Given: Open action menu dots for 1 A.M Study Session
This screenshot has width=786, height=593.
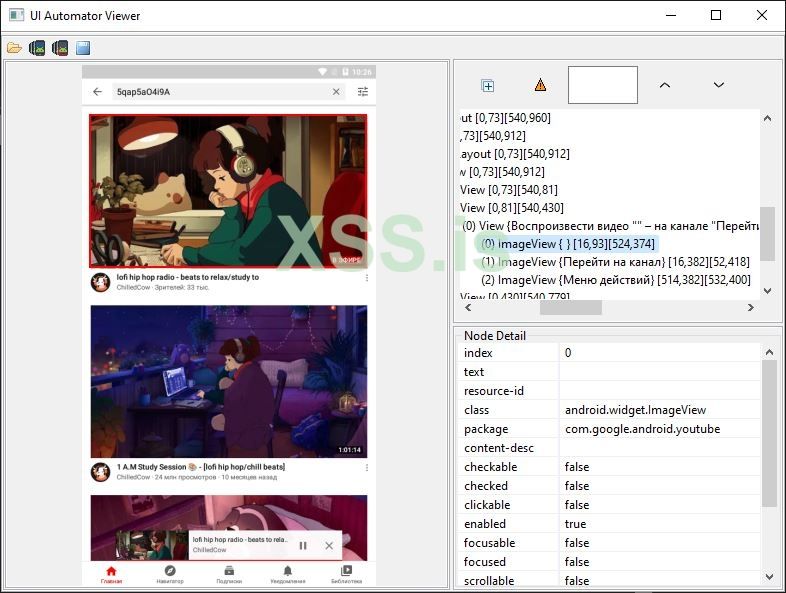Looking at the screenshot, I should pyautogui.click(x=367, y=468).
